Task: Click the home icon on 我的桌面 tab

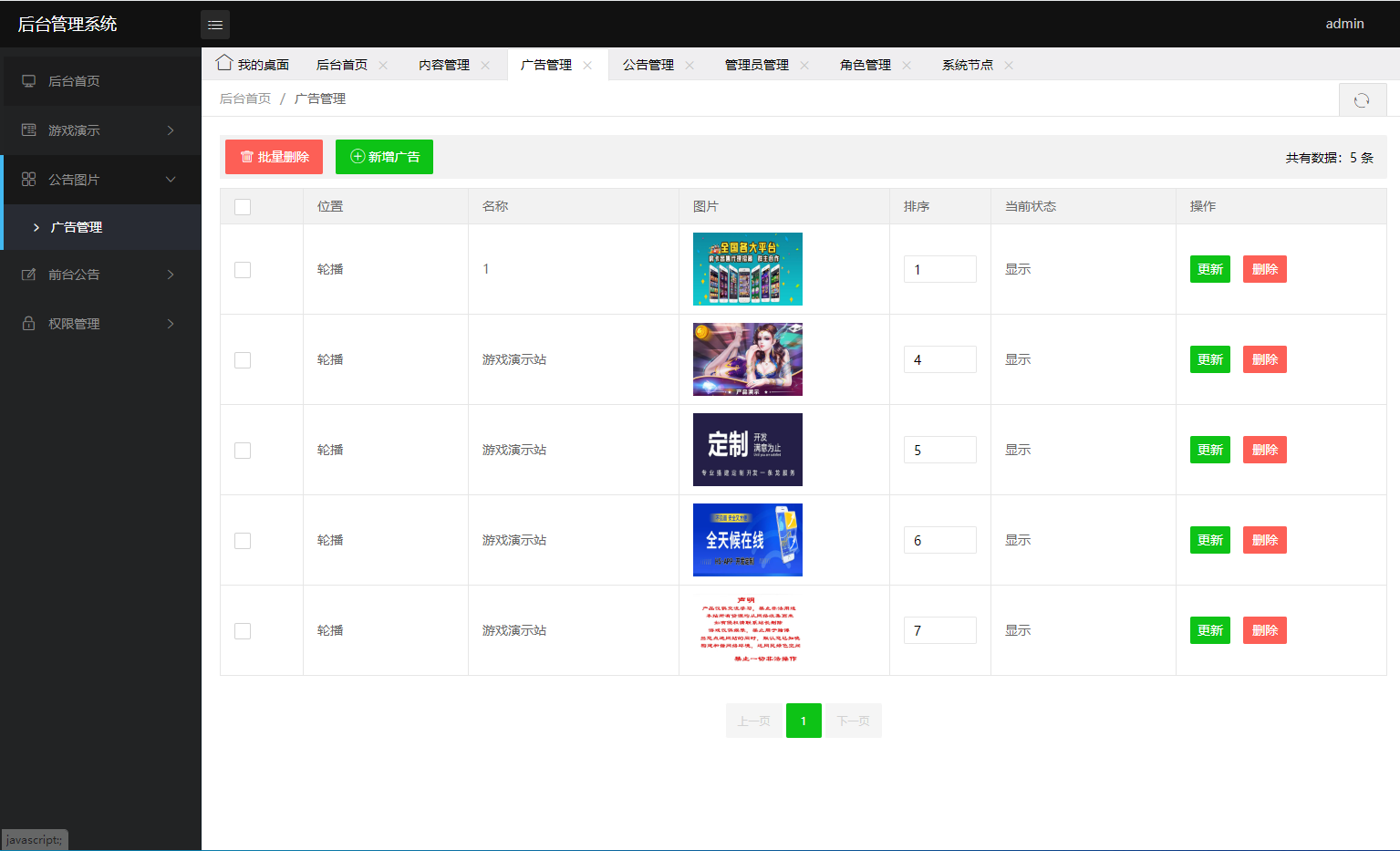Action: coord(223,62)
